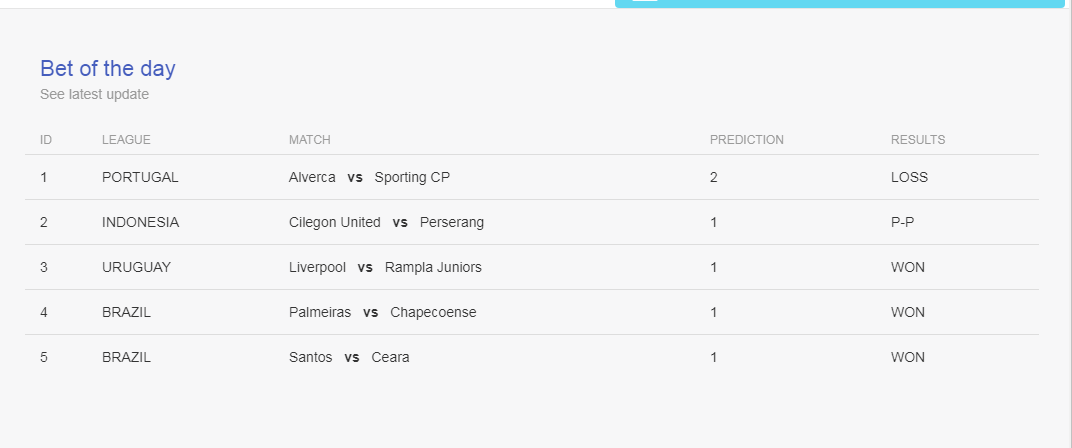1072x448 pixels.
Task: Select the ID column header
Action: pos(46,140)
